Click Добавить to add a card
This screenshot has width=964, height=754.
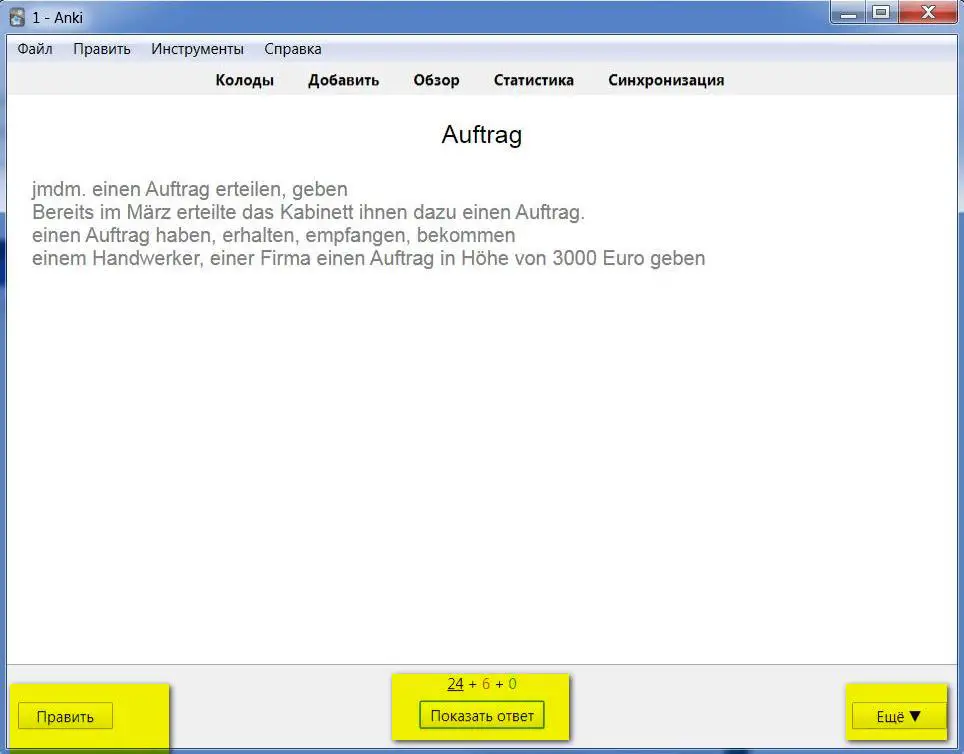pyautogui.click(x=344, y=81)
